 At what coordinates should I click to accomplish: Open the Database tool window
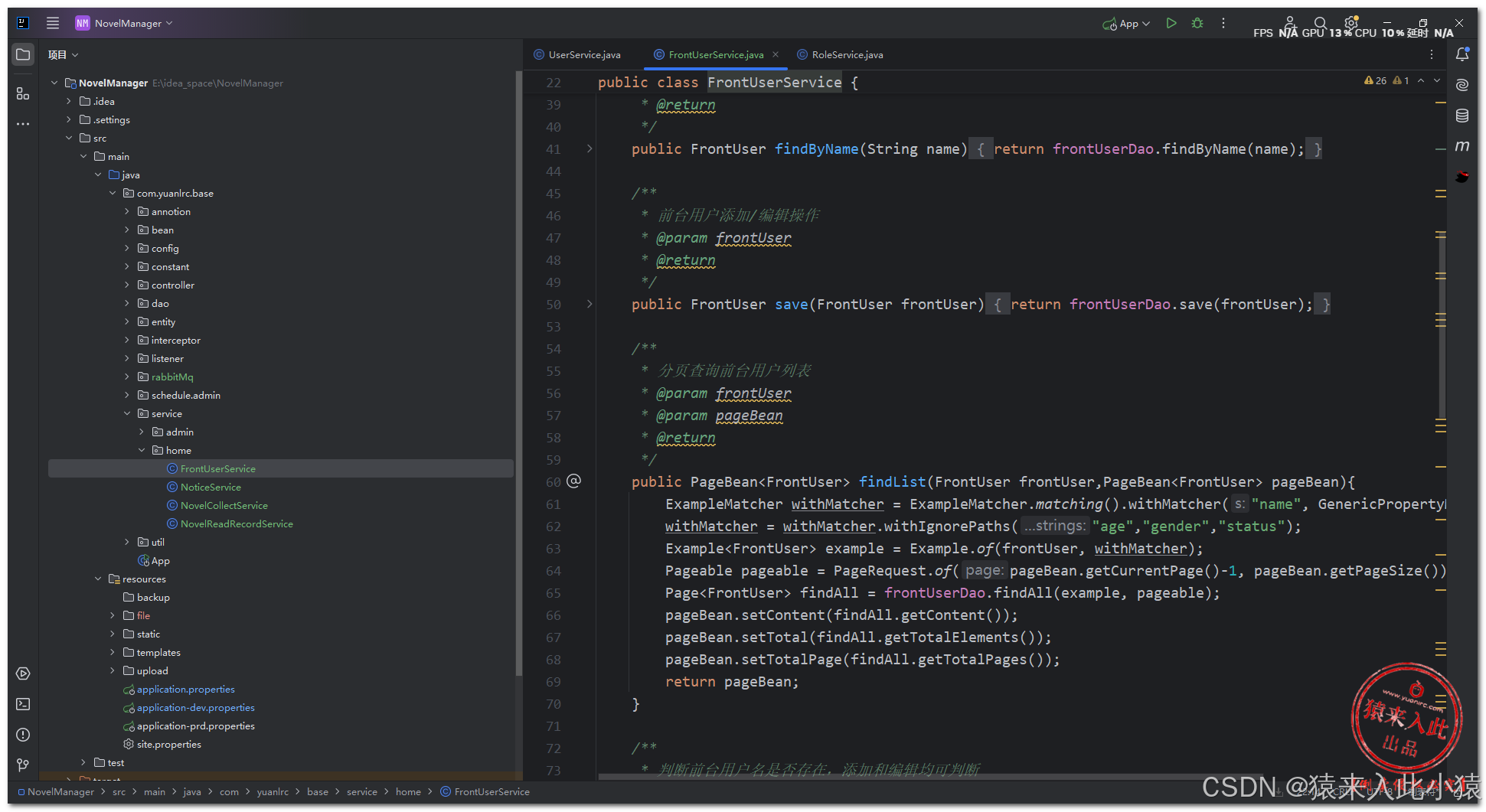point(1462,116)
